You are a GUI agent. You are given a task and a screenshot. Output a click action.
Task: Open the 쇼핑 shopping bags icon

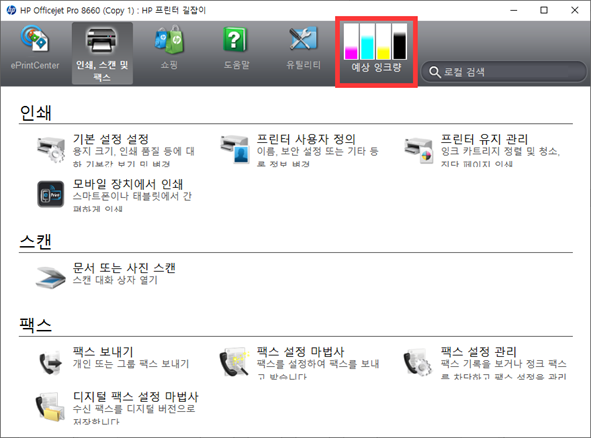169,39
